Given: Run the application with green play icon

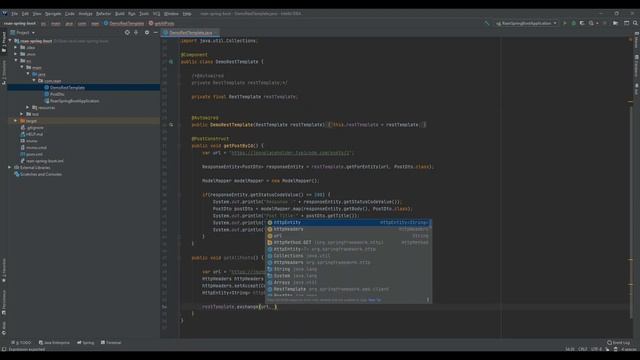Looking at the screenshot, I should [x=564, y=23].
